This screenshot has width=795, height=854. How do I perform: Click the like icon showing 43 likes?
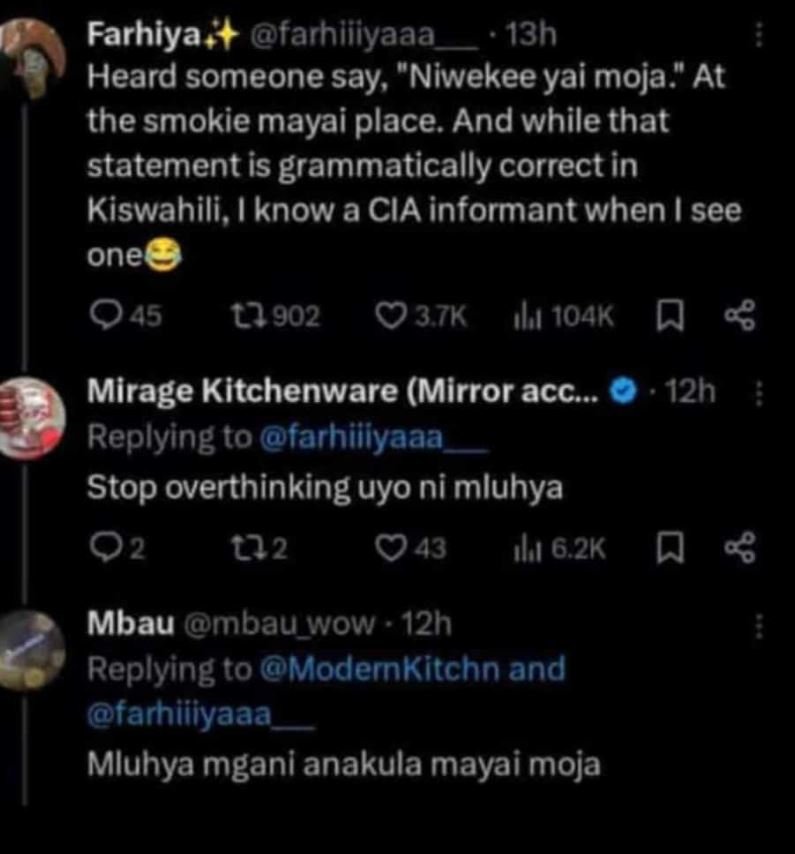point(392,547)
